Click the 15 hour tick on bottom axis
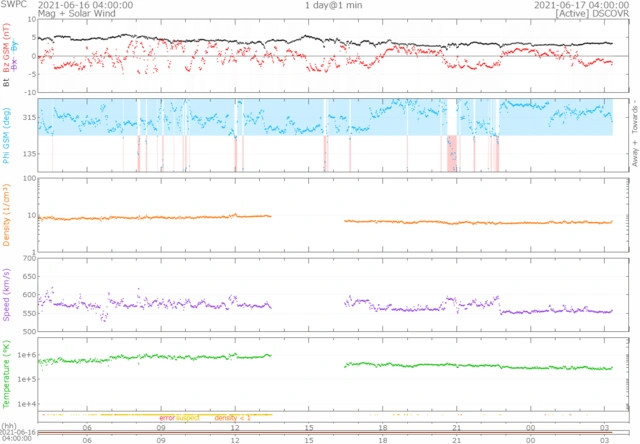640x444 pixels. tap(309, 439)
